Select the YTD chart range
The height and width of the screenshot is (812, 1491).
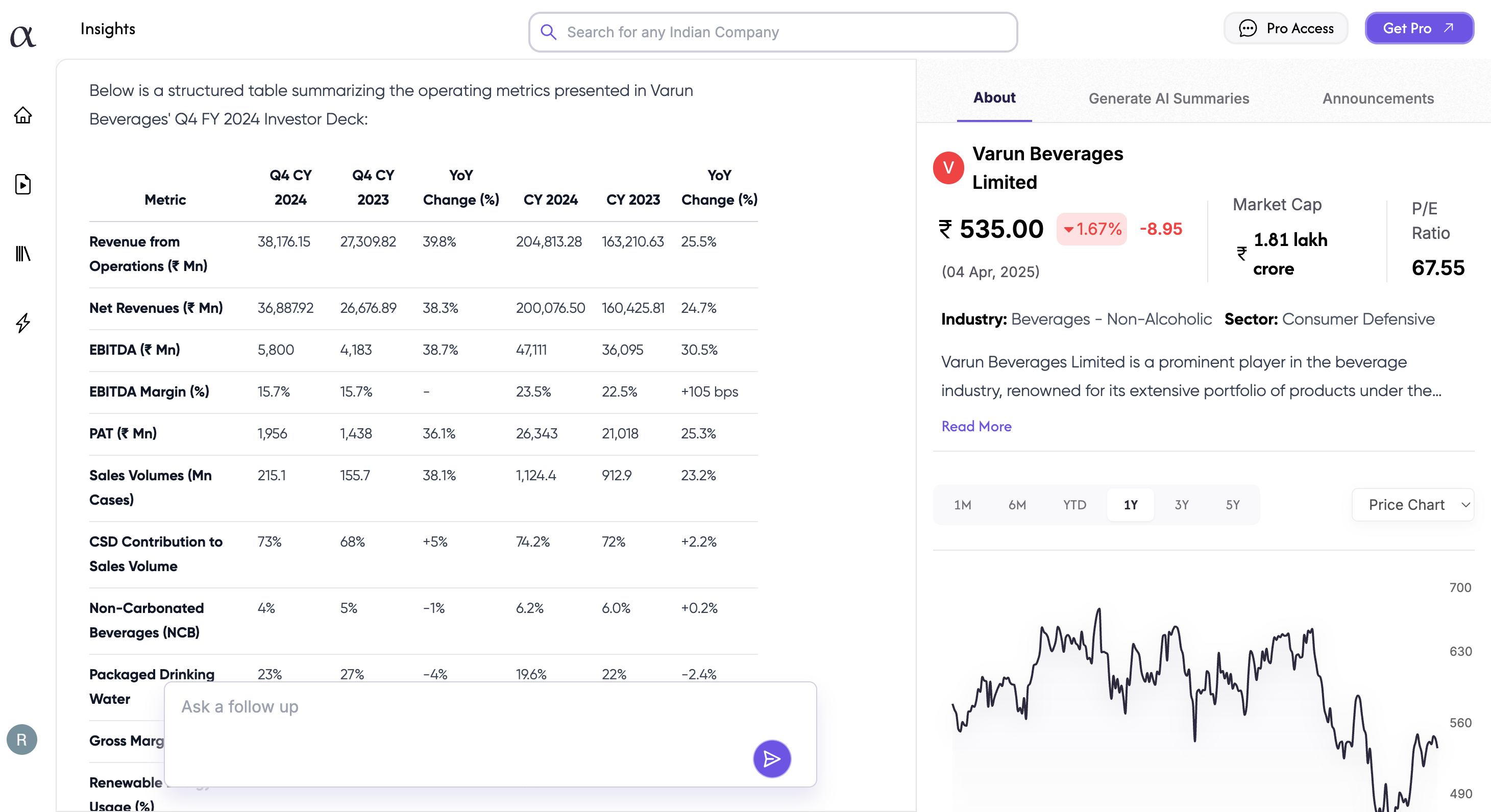pos(1074,504)
